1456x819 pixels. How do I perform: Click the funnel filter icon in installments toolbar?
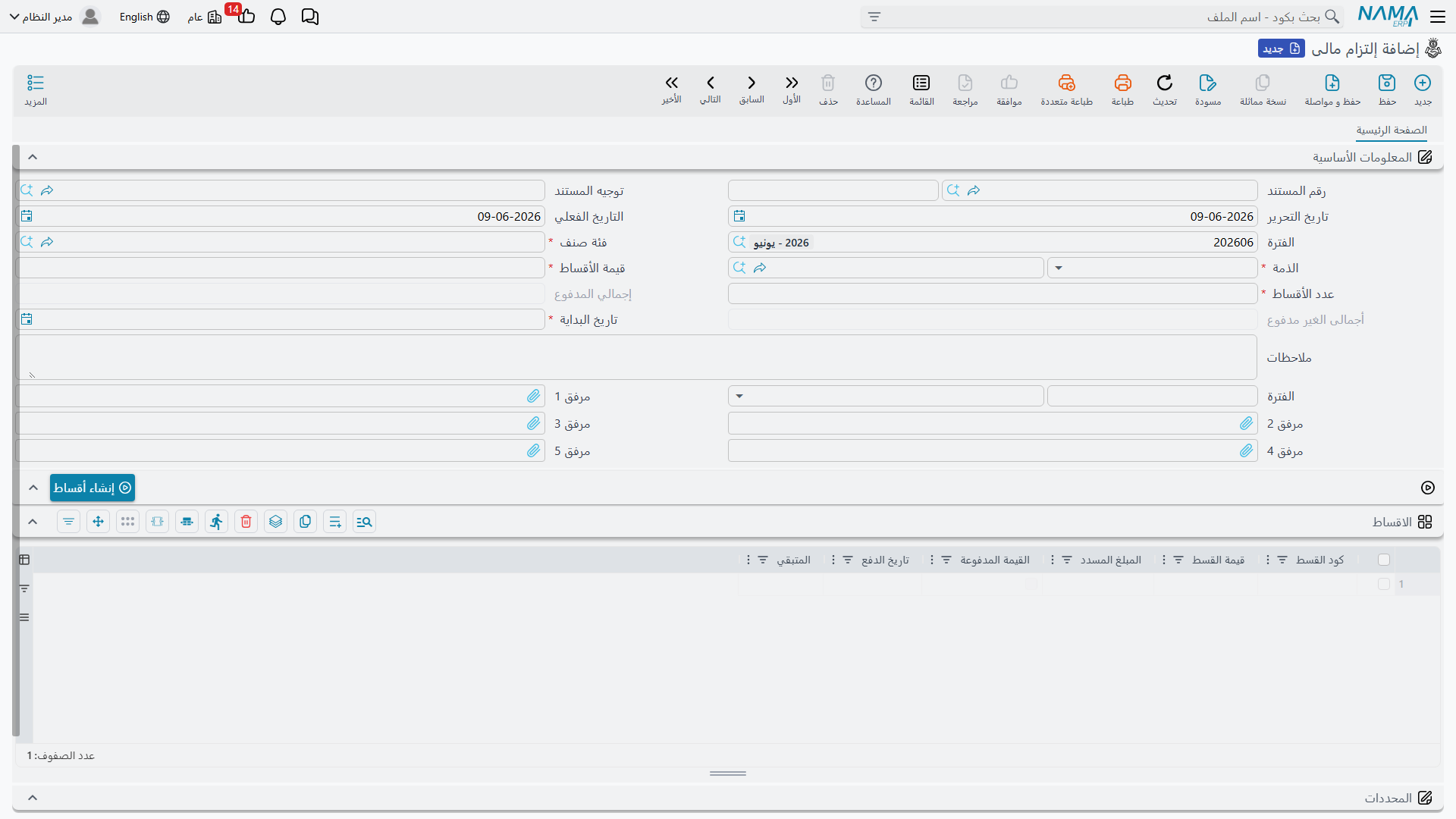(x=68, y=522)
